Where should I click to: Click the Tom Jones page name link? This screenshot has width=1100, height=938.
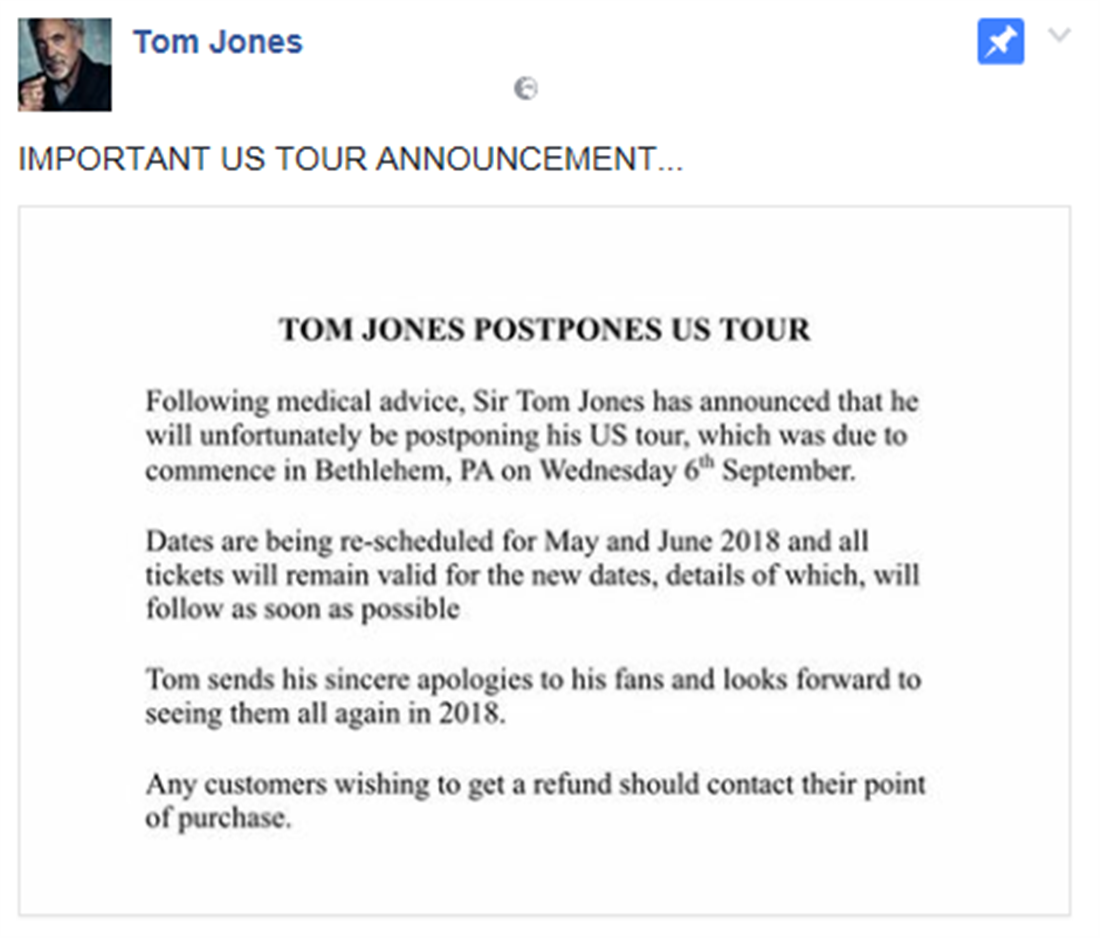click(217, 42)
